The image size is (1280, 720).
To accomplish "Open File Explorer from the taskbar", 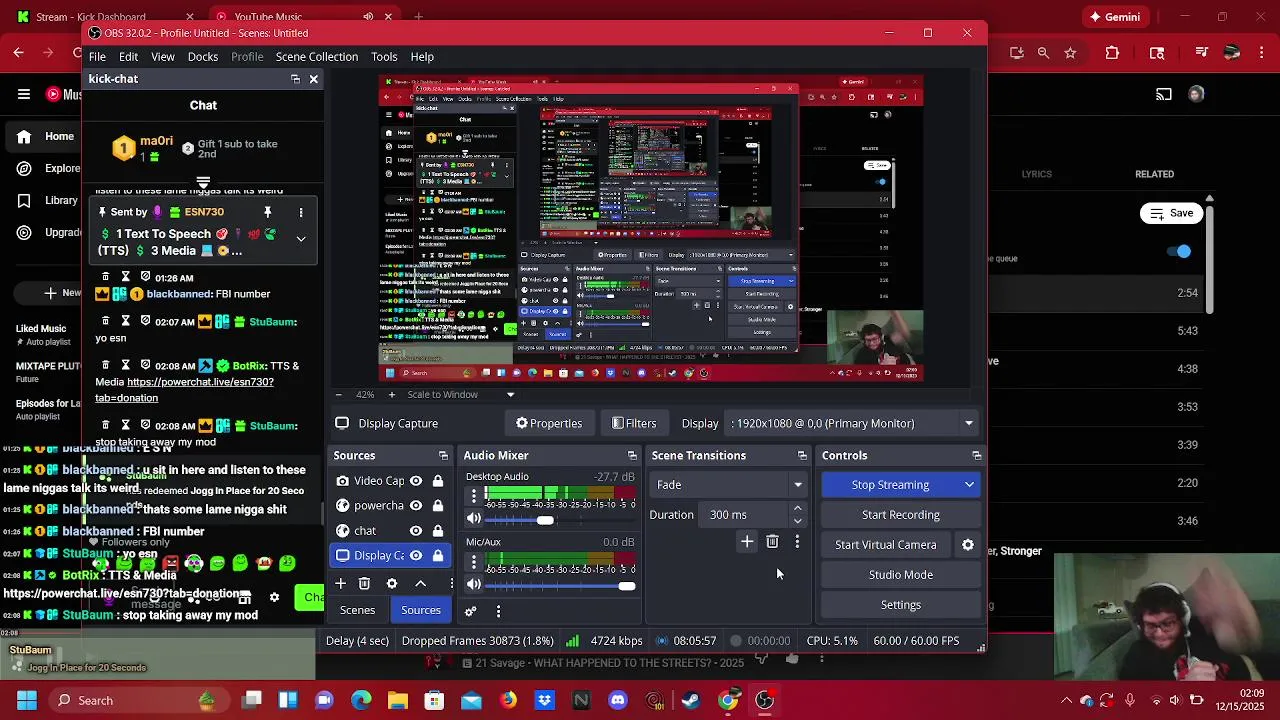I will [397, 700].
